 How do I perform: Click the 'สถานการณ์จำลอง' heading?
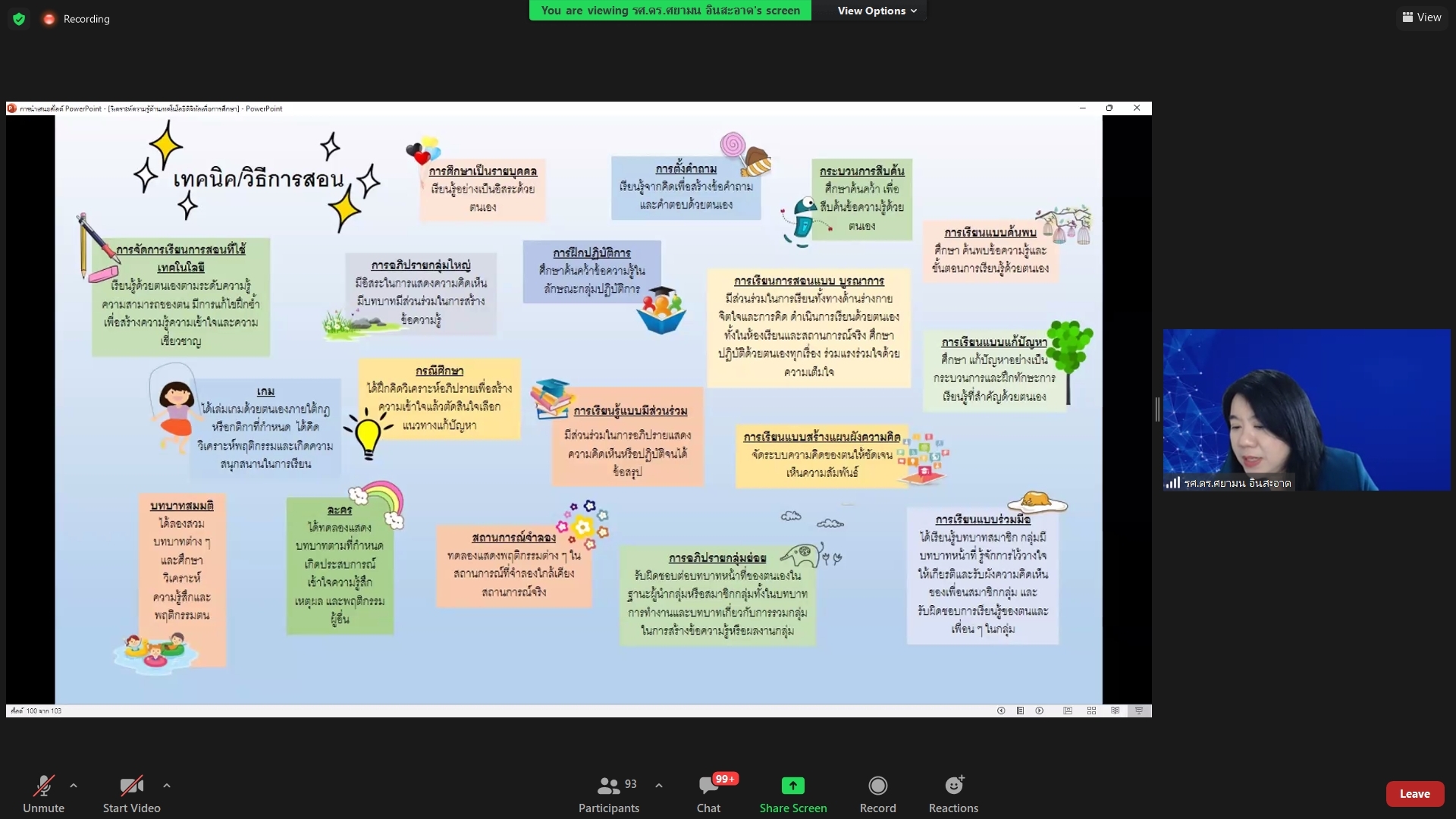(x=514, y=537)
